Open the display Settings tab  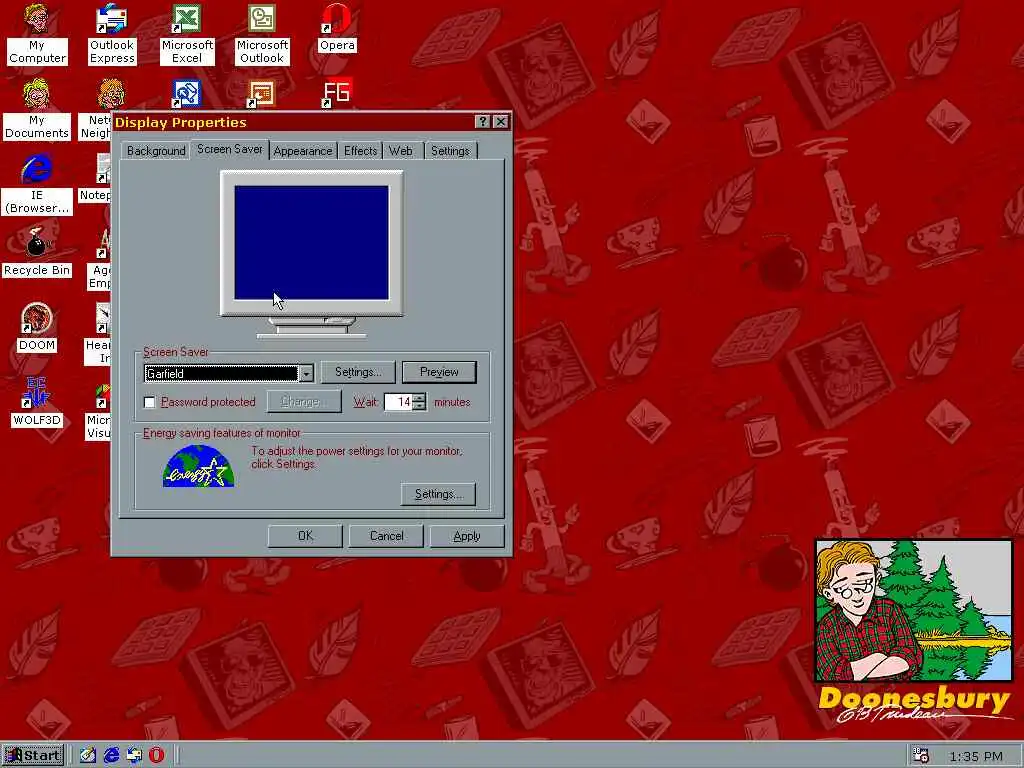pos(450,151)
